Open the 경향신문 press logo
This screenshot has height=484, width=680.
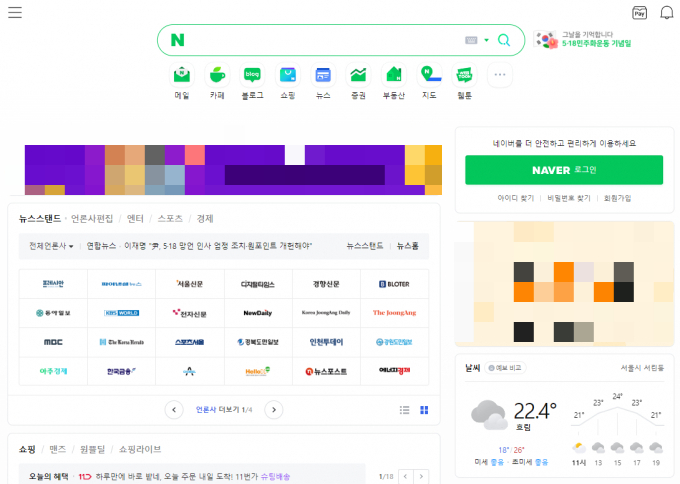(x=326, y=284)
